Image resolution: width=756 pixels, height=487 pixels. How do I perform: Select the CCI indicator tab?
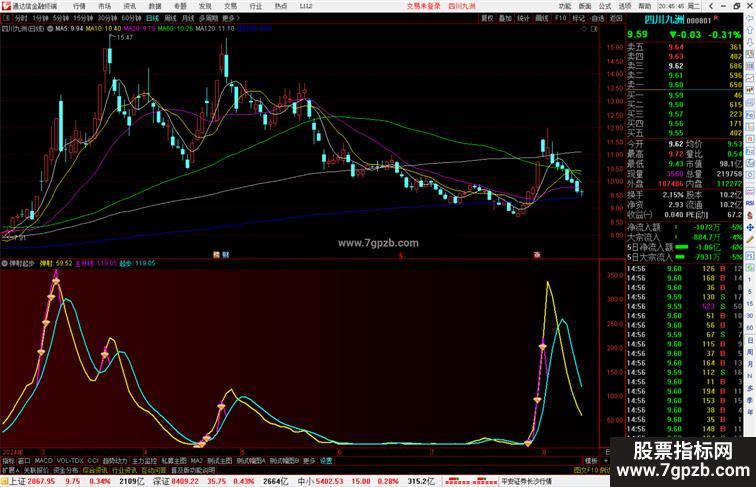click(93, 461)
